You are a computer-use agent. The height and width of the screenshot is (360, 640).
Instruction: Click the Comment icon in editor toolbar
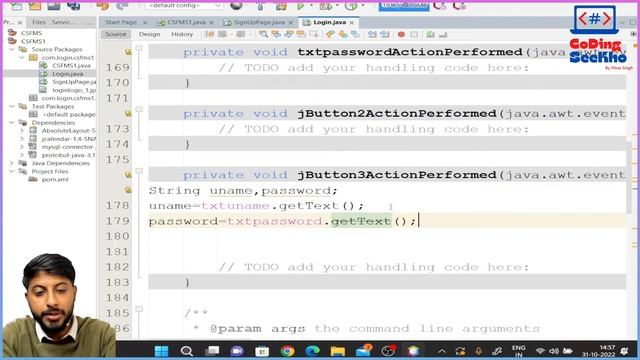430,35
